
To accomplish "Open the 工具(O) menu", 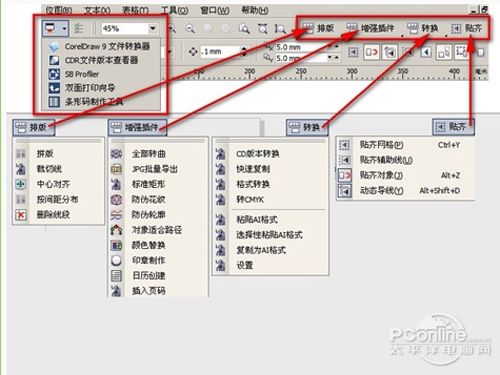I will click(175, 10).
